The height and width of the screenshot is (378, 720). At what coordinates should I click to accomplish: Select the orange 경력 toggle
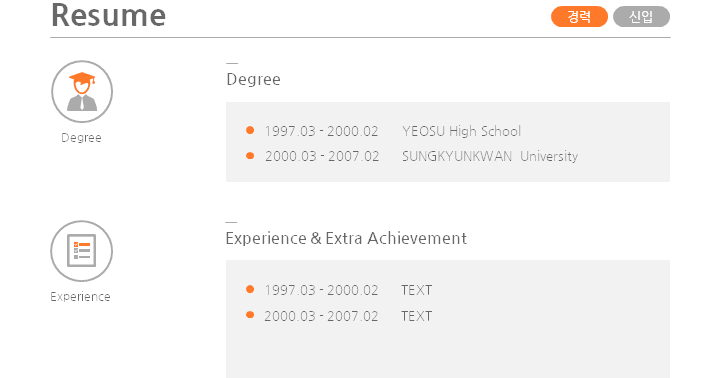click(x=579, y=17)
